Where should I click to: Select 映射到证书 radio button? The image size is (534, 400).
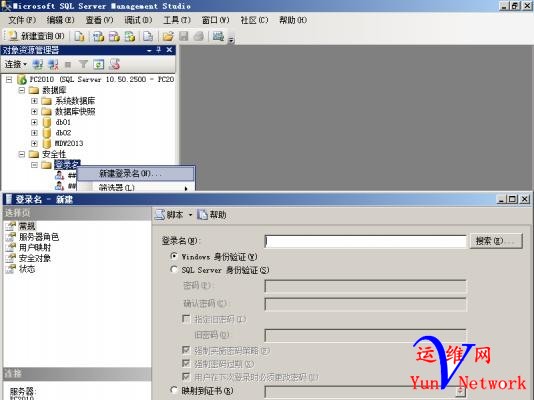[174, 390]
